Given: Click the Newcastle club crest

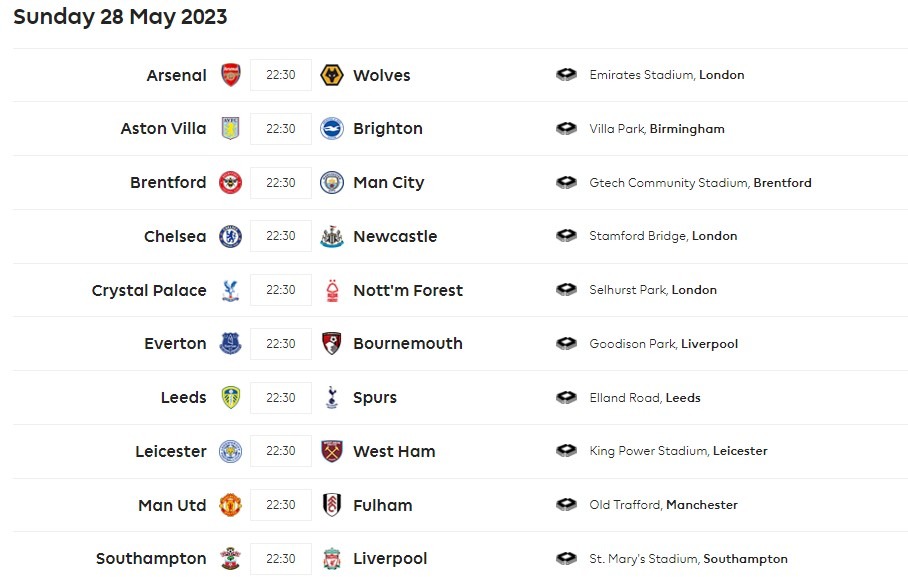Looking at the screenshot, I should click(x=331, y=237).
